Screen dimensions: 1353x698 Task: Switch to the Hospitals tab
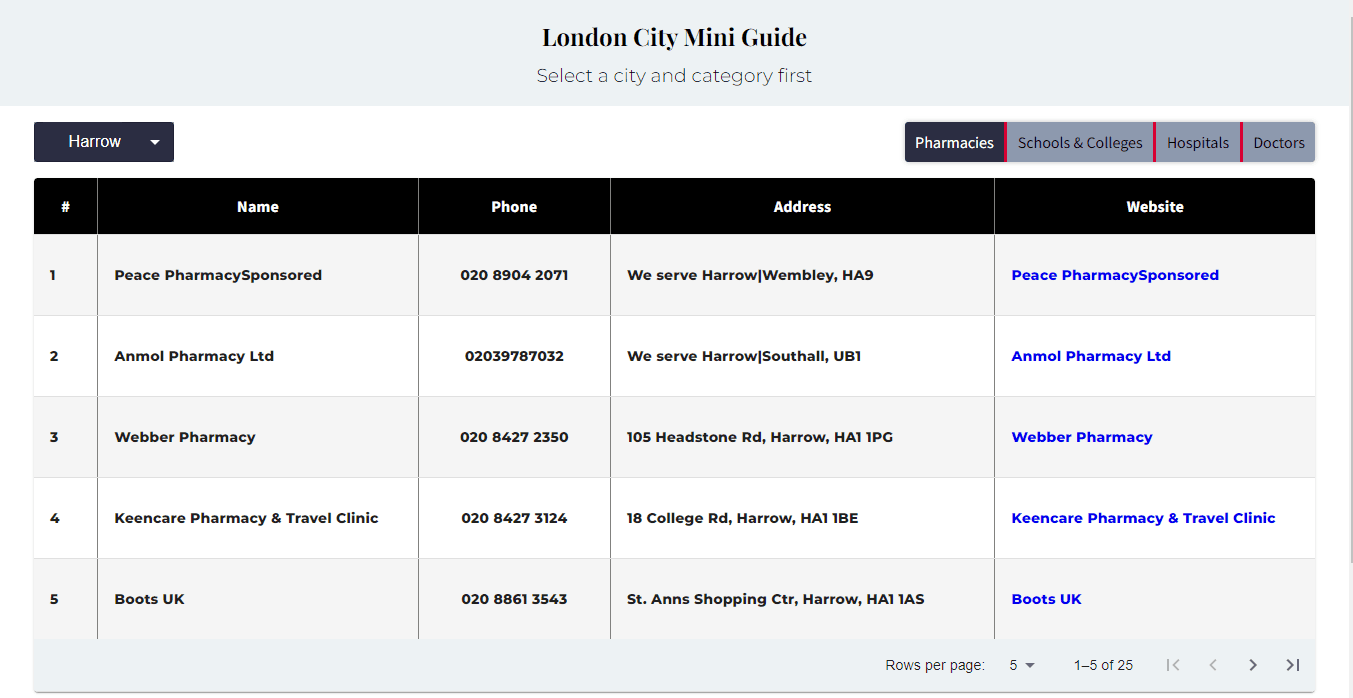[1197, 141]
